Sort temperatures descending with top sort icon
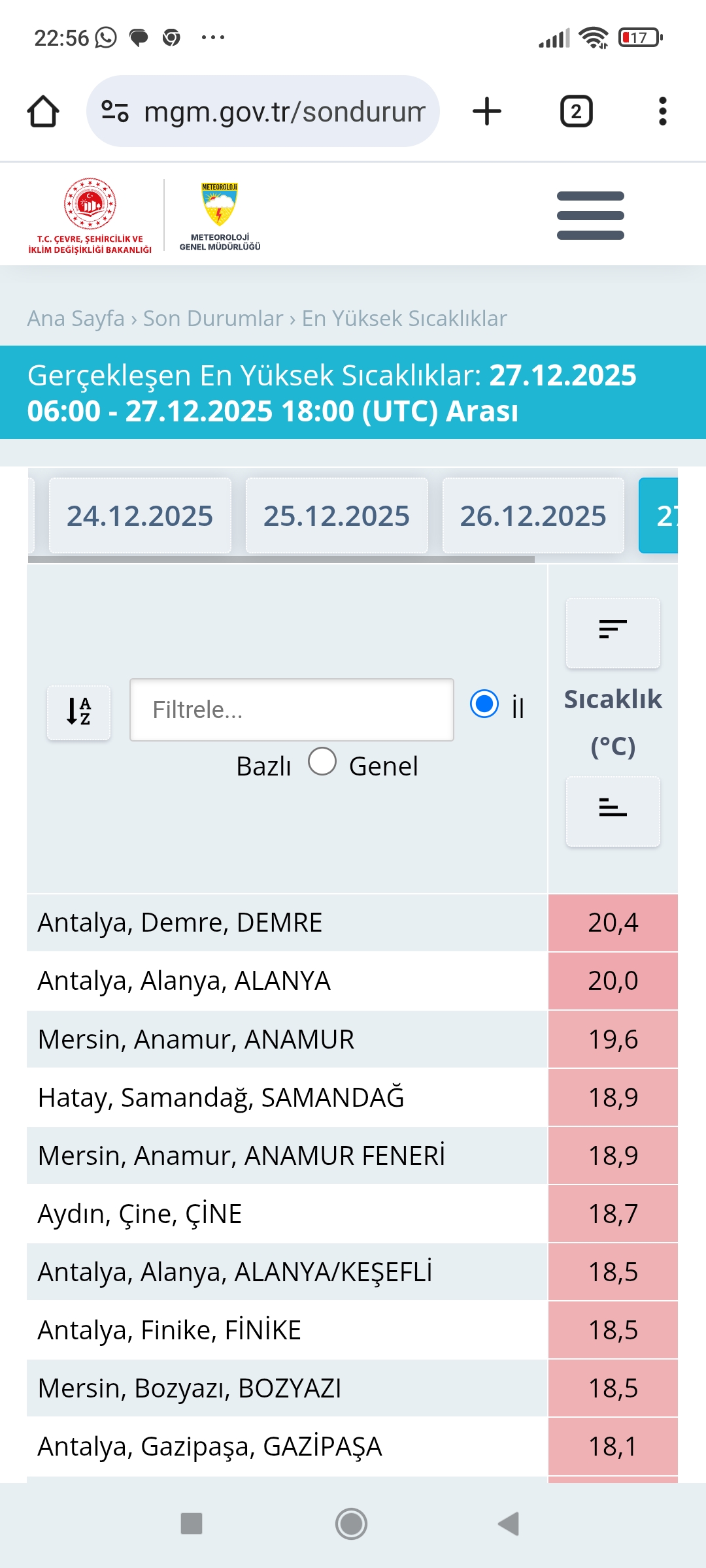 pyautogui.click(x=613, y=632)
